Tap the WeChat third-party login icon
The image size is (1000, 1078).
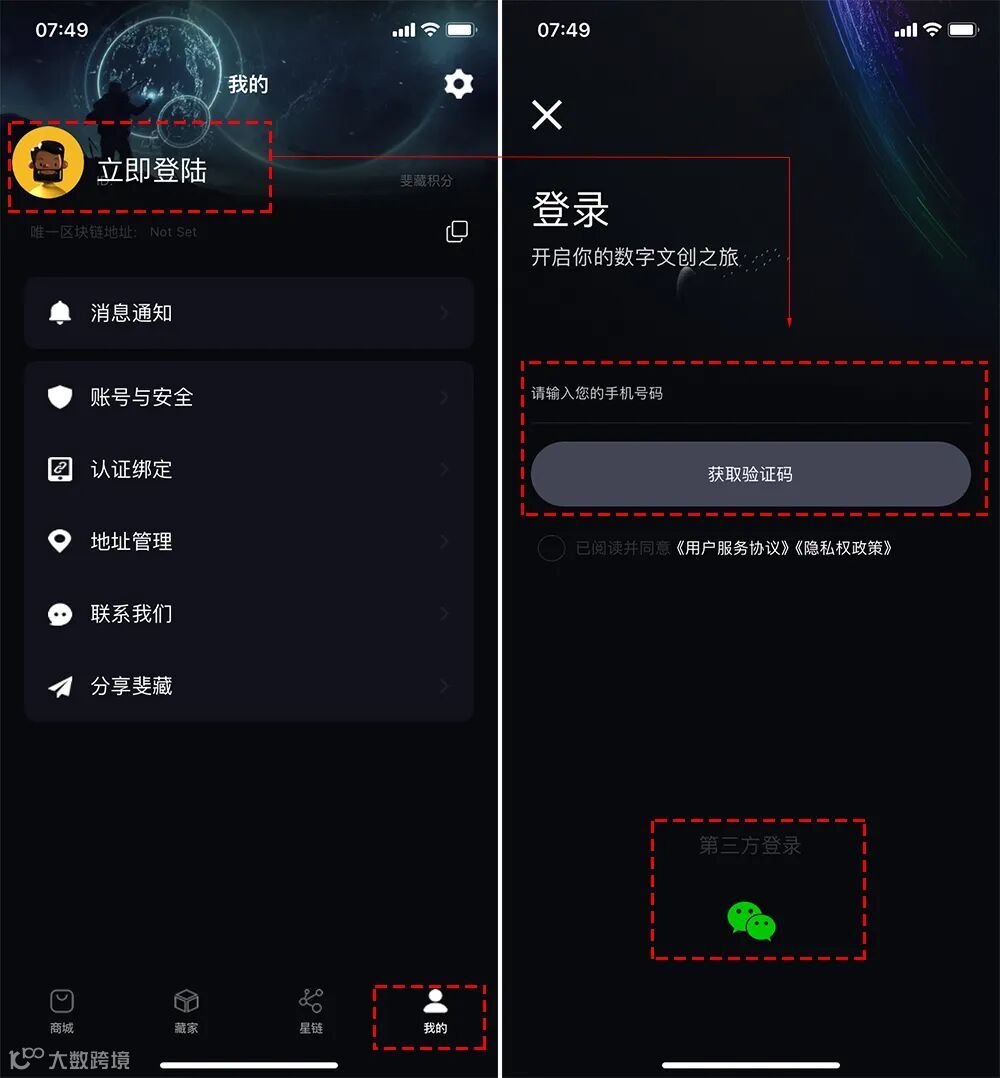click(x=751, y=921)
